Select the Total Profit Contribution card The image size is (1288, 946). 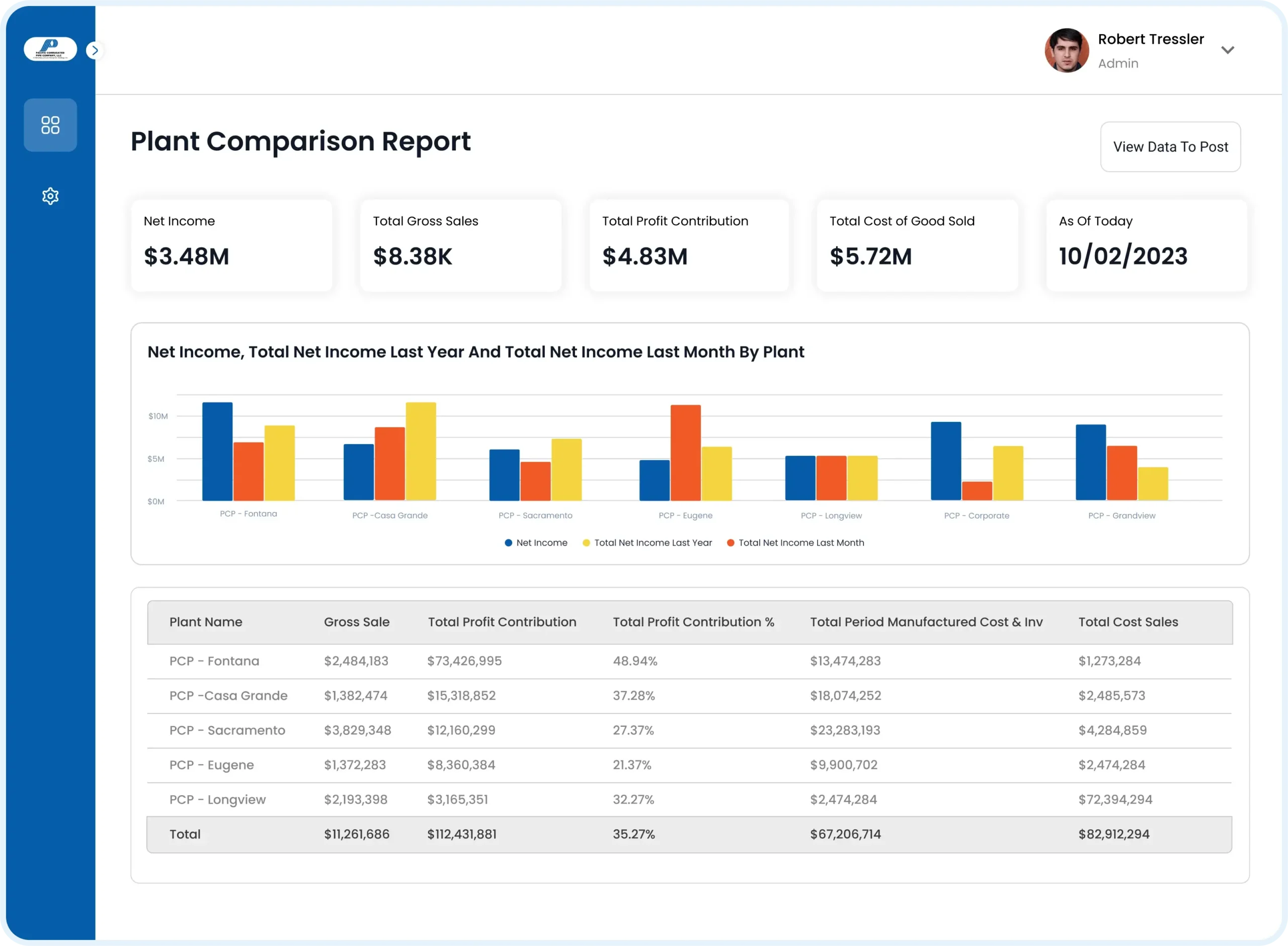pos(689,245)
